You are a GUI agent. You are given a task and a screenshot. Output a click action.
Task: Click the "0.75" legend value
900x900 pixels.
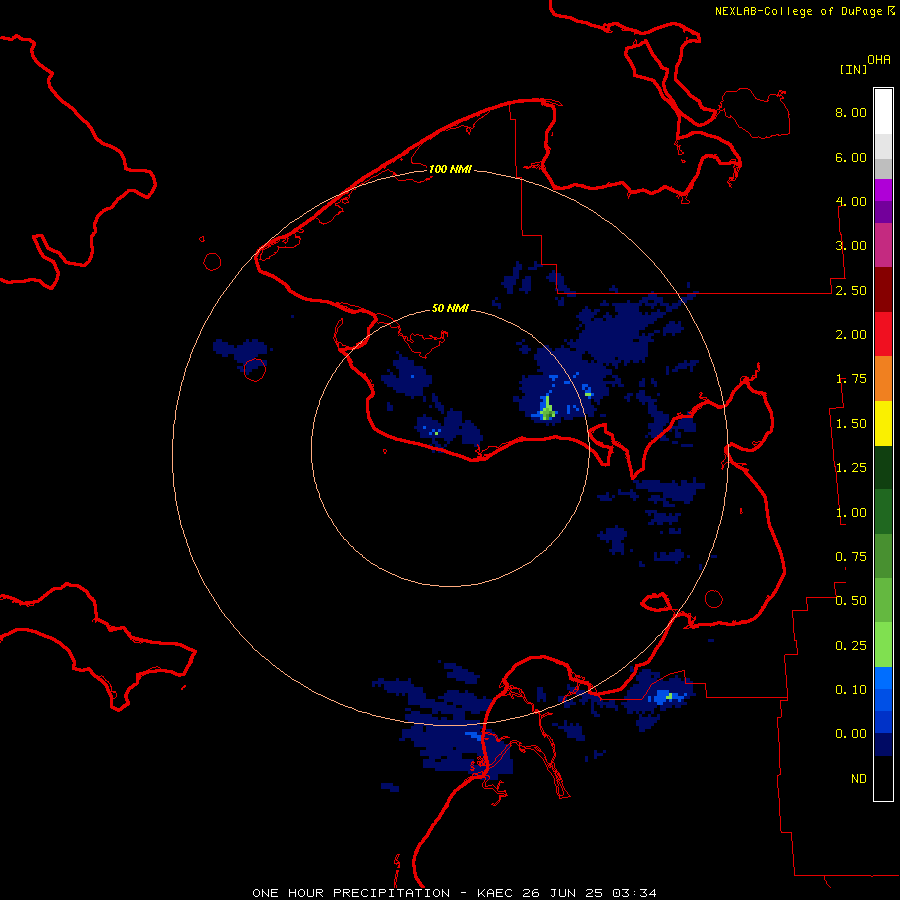(x=851, y=557)
